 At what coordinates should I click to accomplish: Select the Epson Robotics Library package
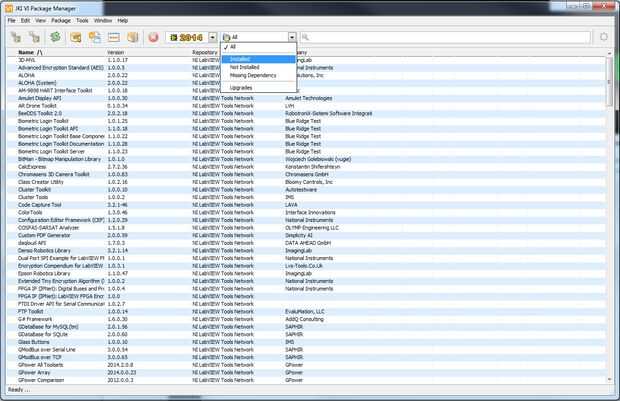point(306,273)
